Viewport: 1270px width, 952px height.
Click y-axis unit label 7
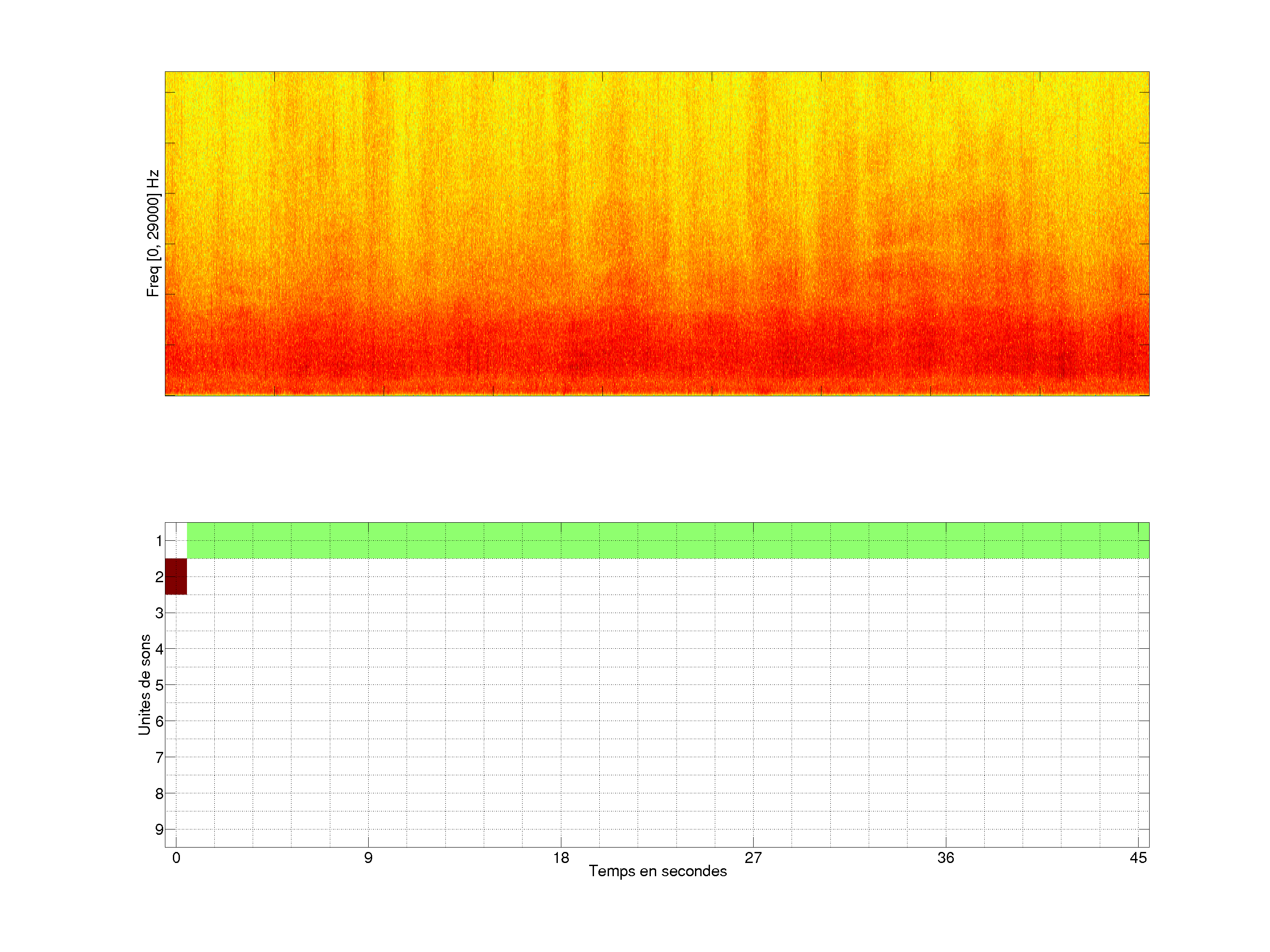(159, 758)
